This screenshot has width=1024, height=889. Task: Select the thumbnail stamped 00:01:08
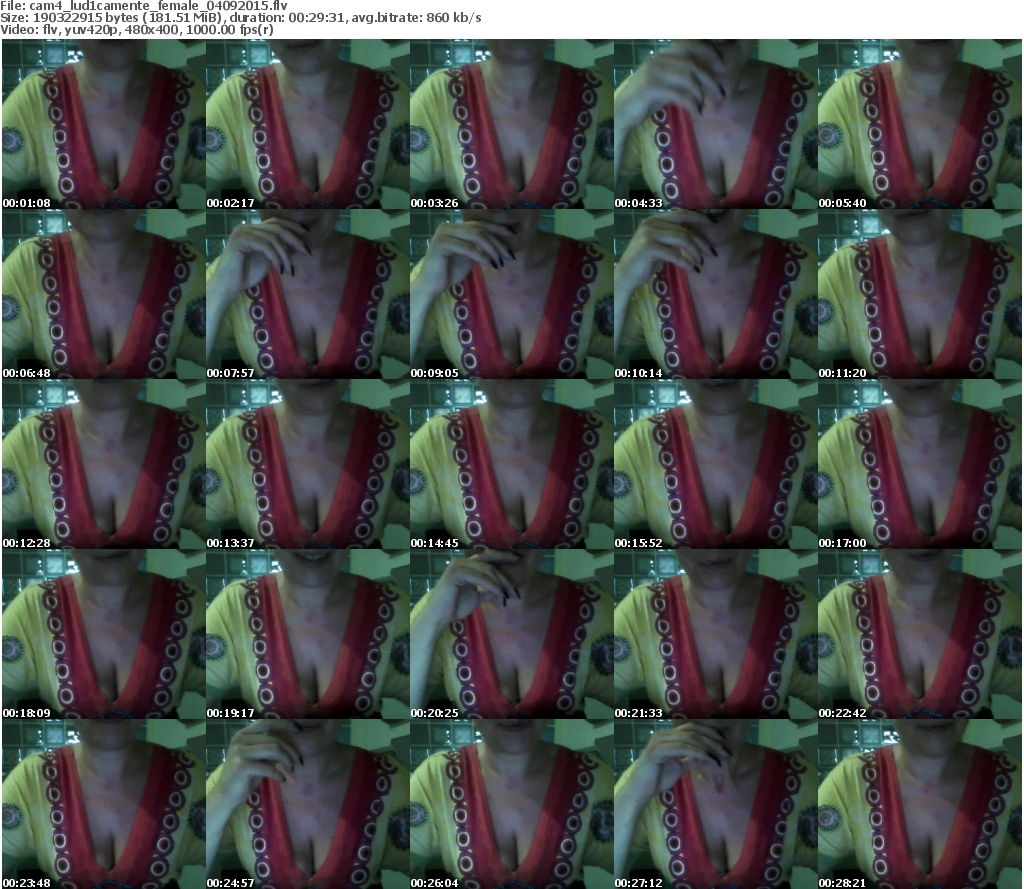point(103,124)
